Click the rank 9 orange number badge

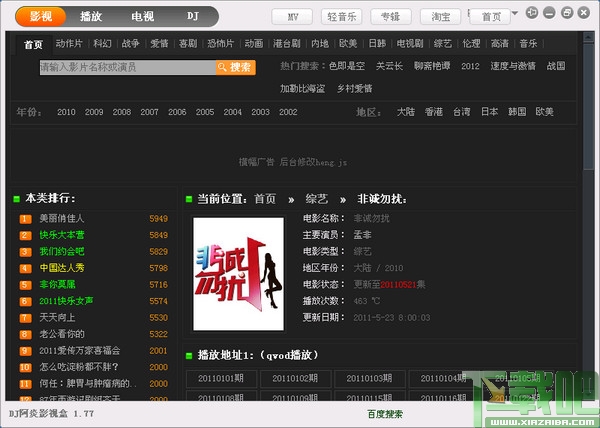pyautogui.click(x=25, y=351)
